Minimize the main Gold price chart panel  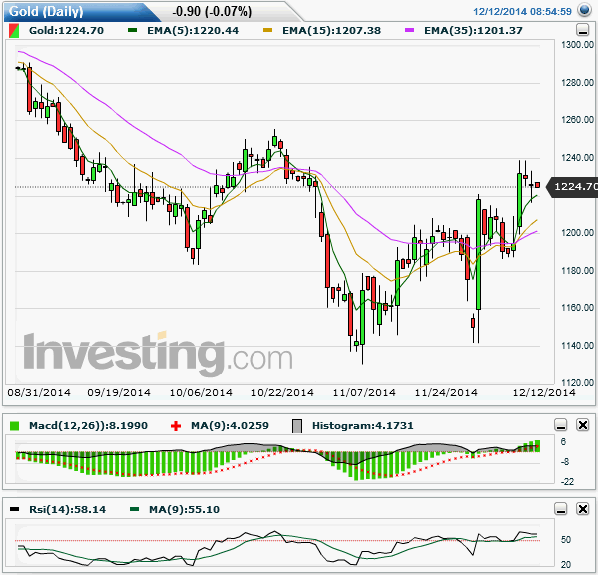(x=582, y=30)
